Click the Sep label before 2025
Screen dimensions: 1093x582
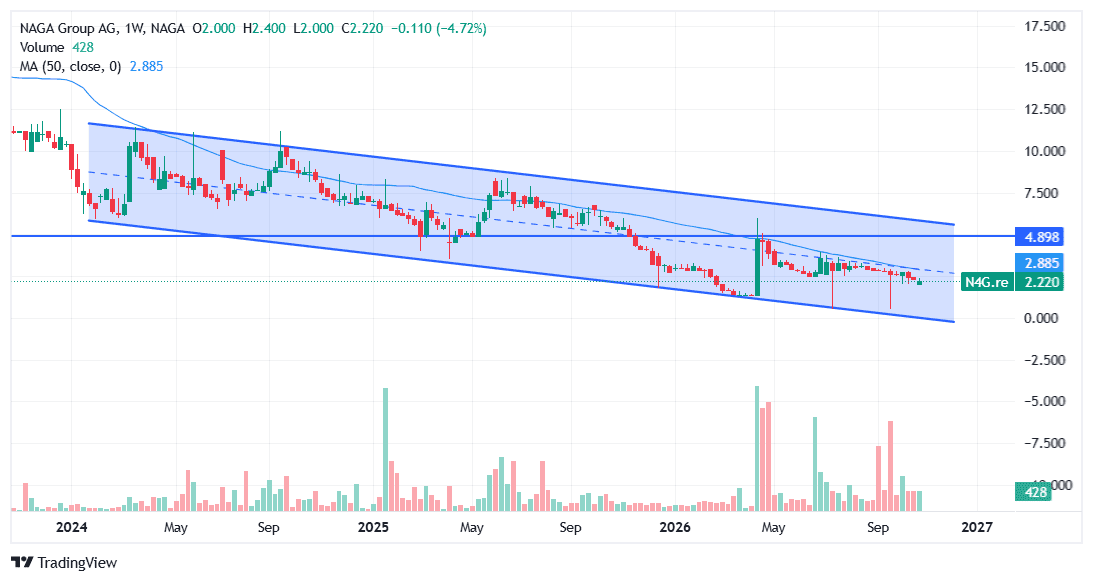point(268,528)
